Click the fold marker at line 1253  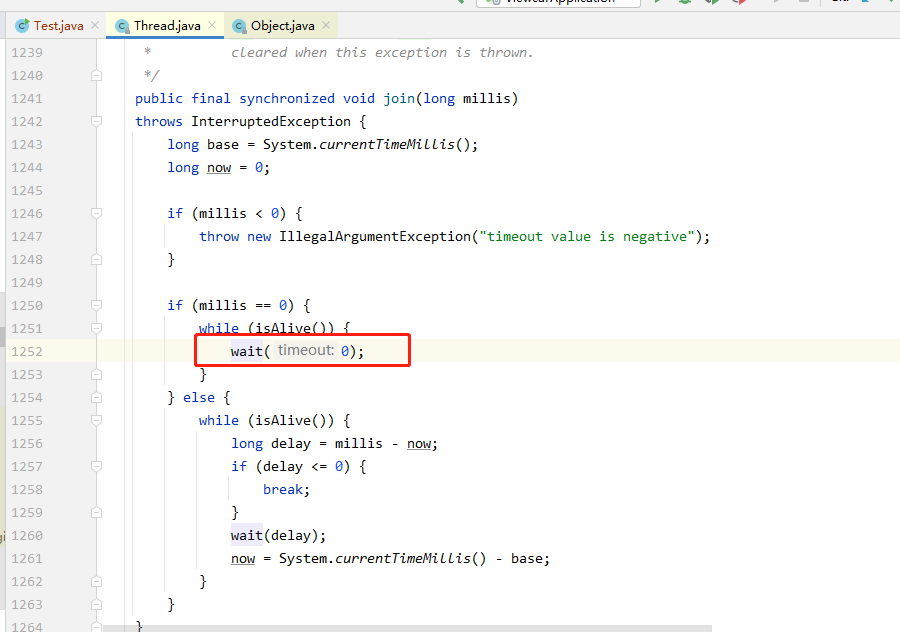[x=96, y=374]
